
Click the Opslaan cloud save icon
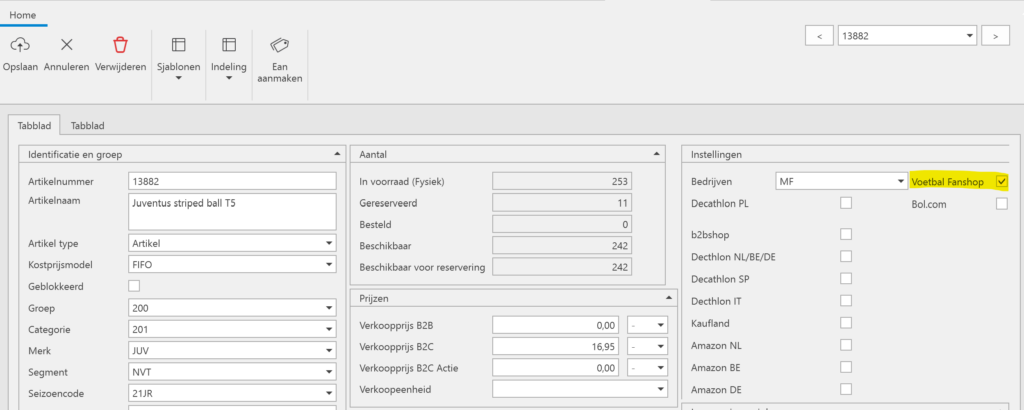click(x=21, y=45)
